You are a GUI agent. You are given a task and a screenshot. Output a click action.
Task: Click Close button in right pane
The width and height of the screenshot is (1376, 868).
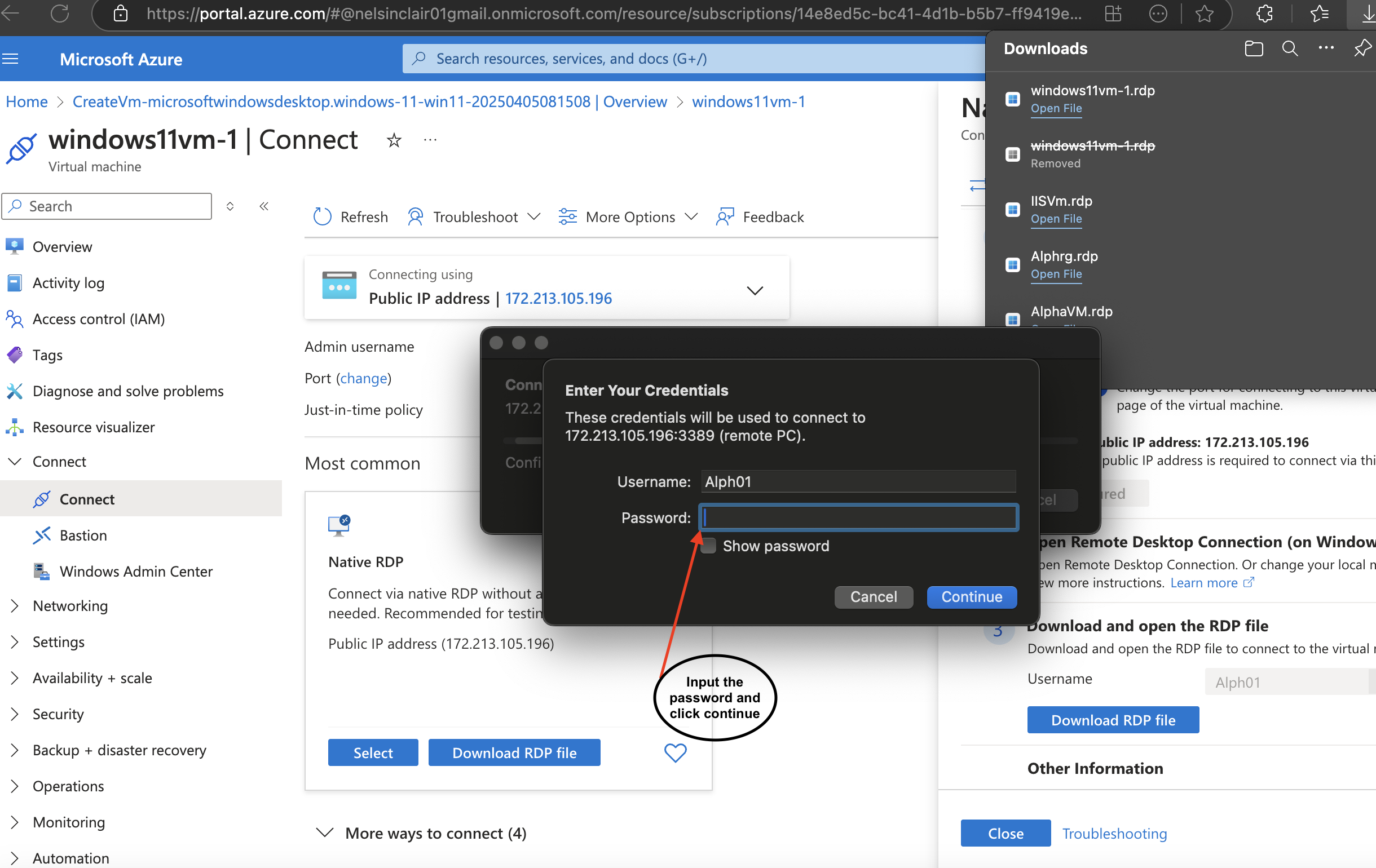(x=1005, y=833)
